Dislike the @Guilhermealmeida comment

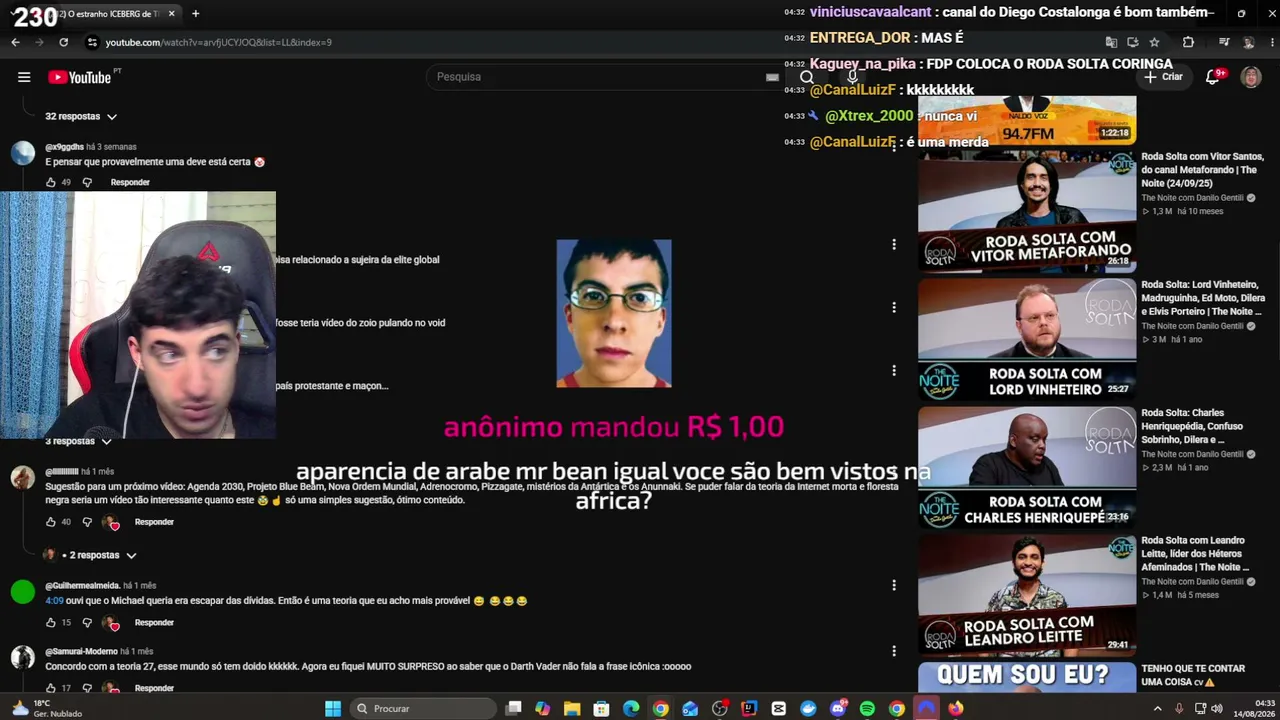pos(87,623)
